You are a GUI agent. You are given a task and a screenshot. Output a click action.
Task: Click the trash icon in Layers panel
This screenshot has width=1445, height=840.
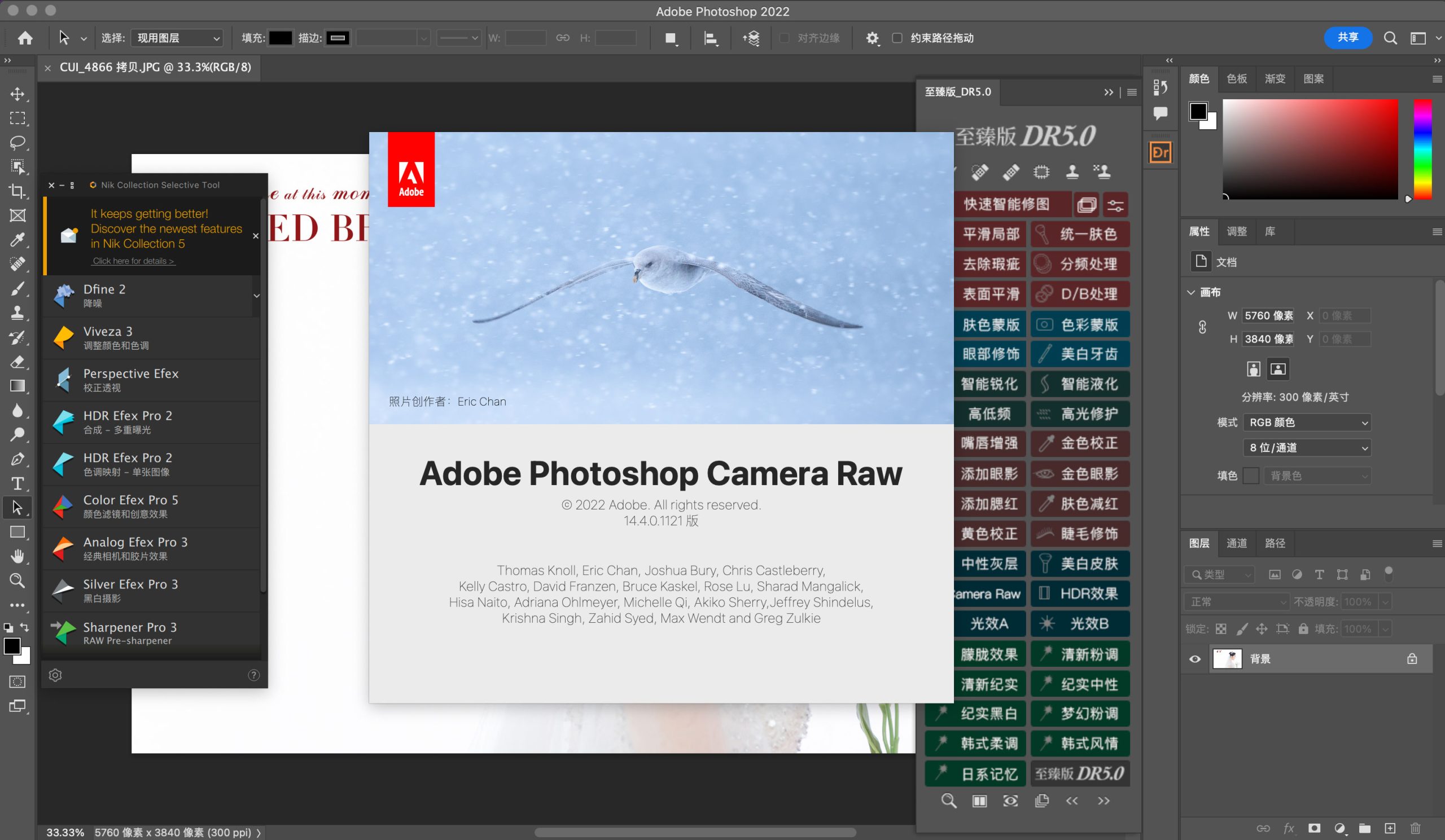1415,828
